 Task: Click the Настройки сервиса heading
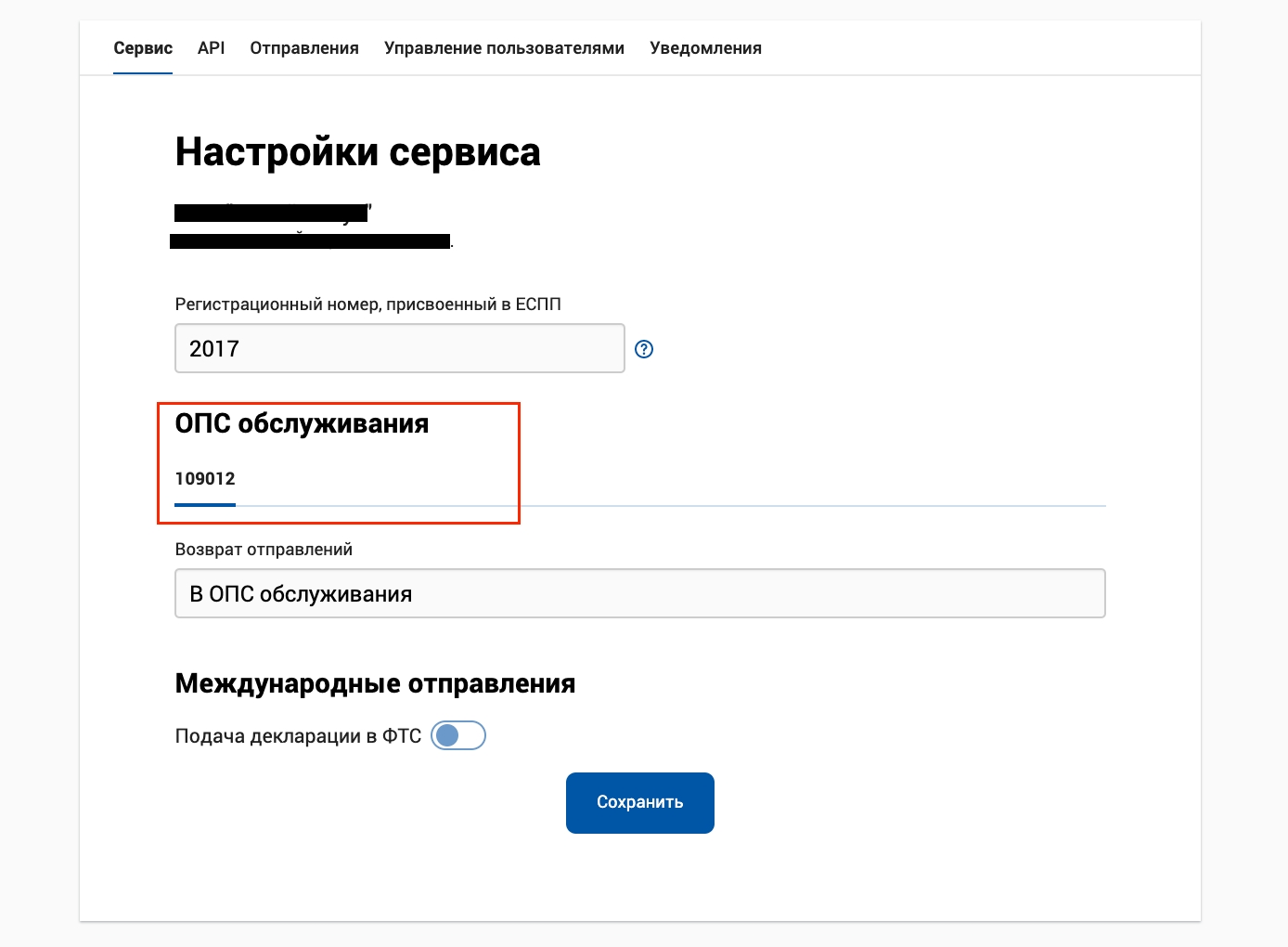click(x=357, y=152)
